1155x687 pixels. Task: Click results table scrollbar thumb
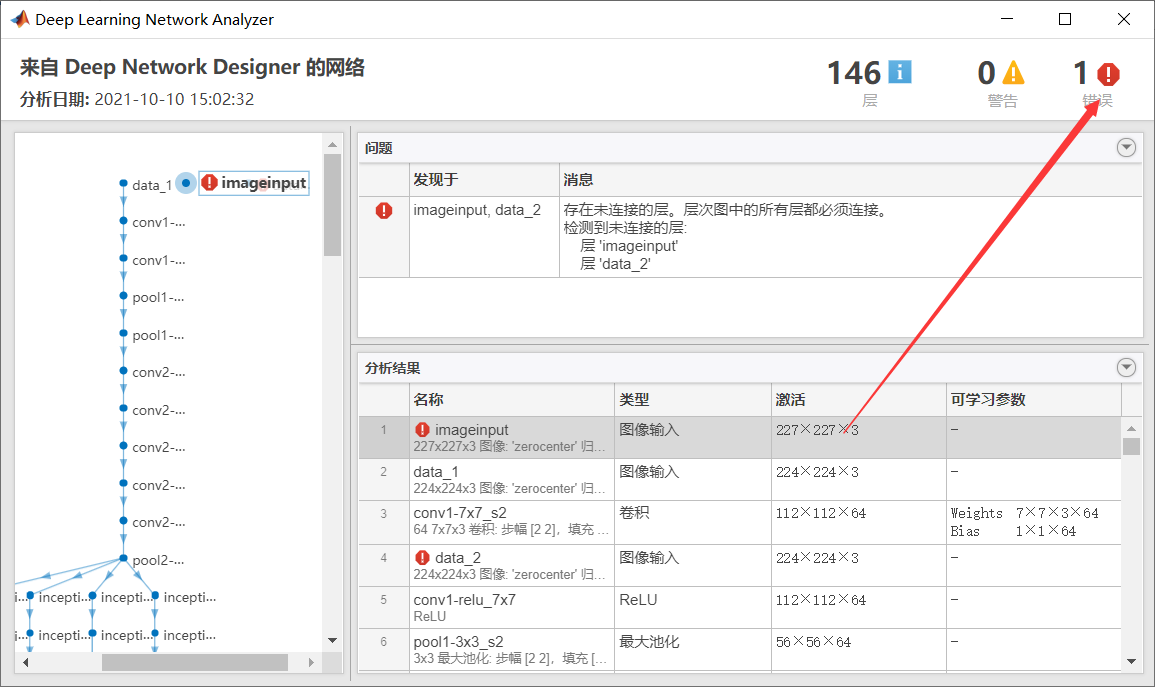point(1131,446)
